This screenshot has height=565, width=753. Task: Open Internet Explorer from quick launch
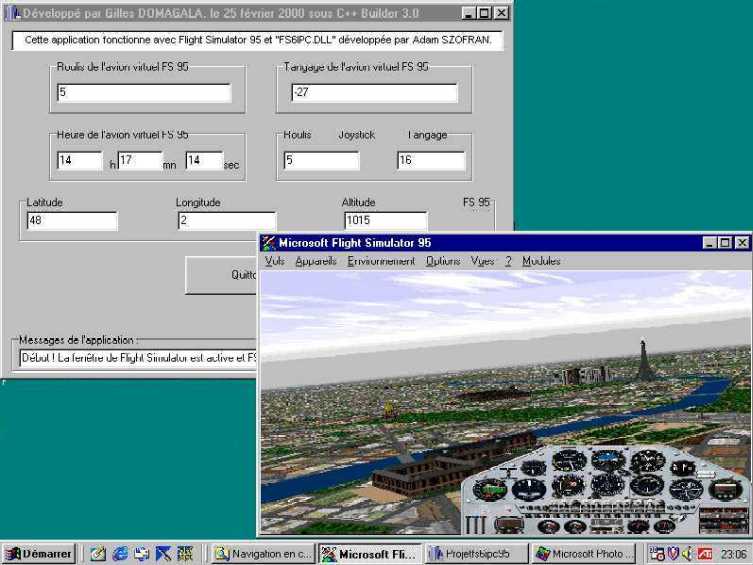click(120, 553)
